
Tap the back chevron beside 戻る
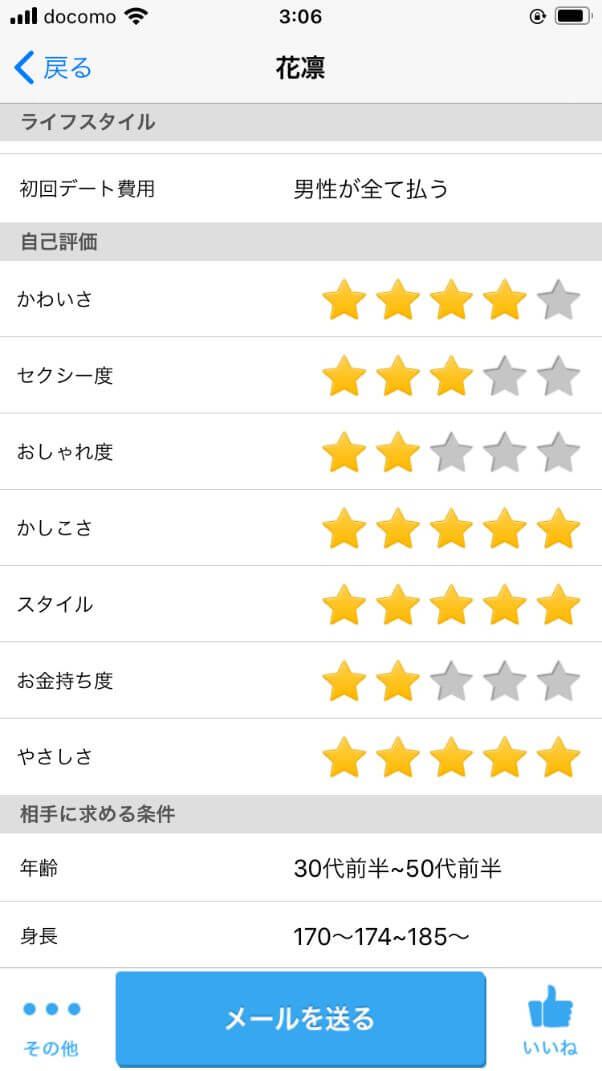click(x=22, y=67)
